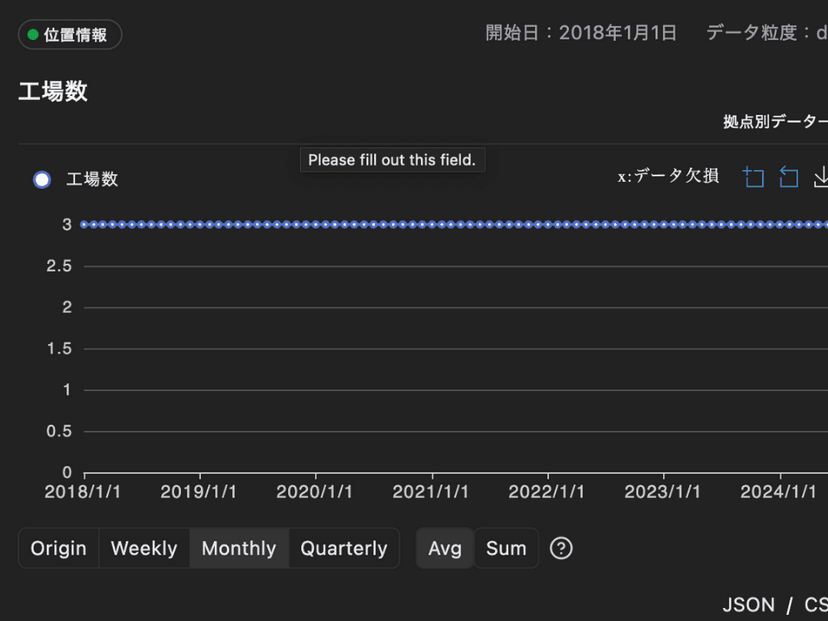Click the x:データ欠損 legend label
828x621 pixels.
click(x=668, y=177)
